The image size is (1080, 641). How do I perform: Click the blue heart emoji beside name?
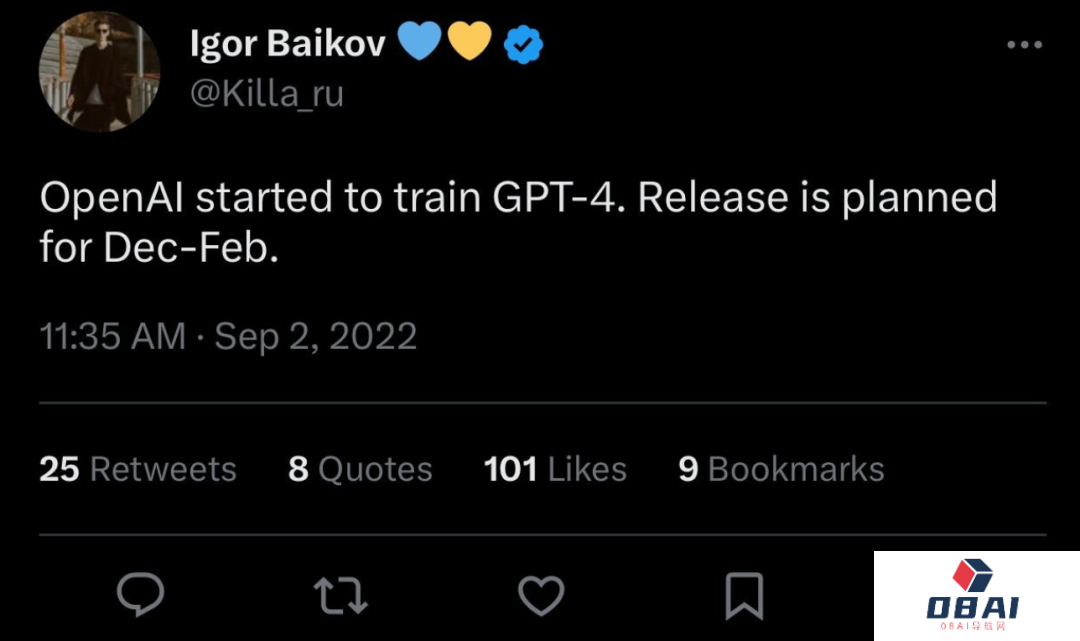(420, 43)
